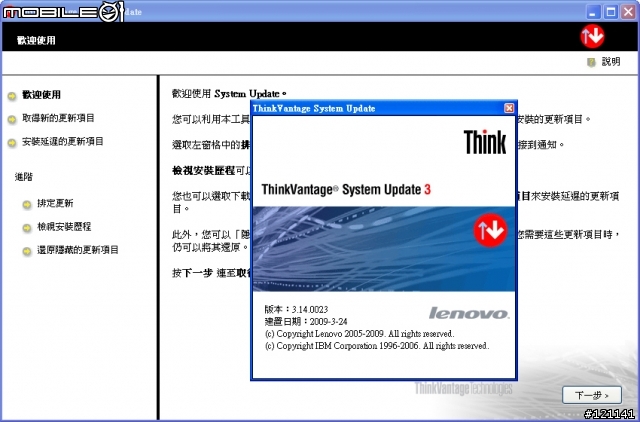Click the 歡迎使用 System Update welcome line
The width and height of the screenshot is (640, 422).
[x=229, y=93]
